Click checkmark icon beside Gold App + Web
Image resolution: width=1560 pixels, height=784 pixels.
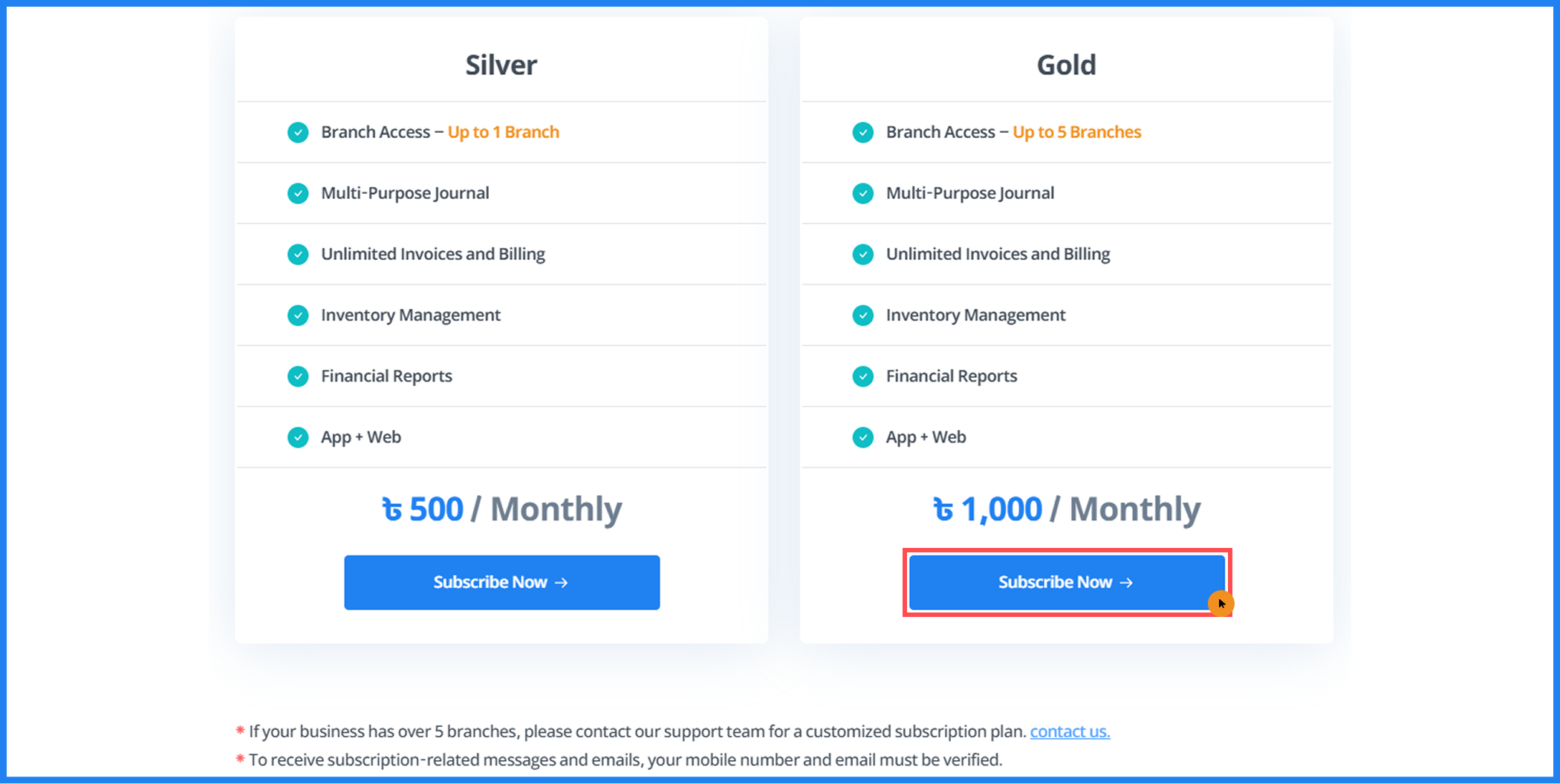point(862,437)
